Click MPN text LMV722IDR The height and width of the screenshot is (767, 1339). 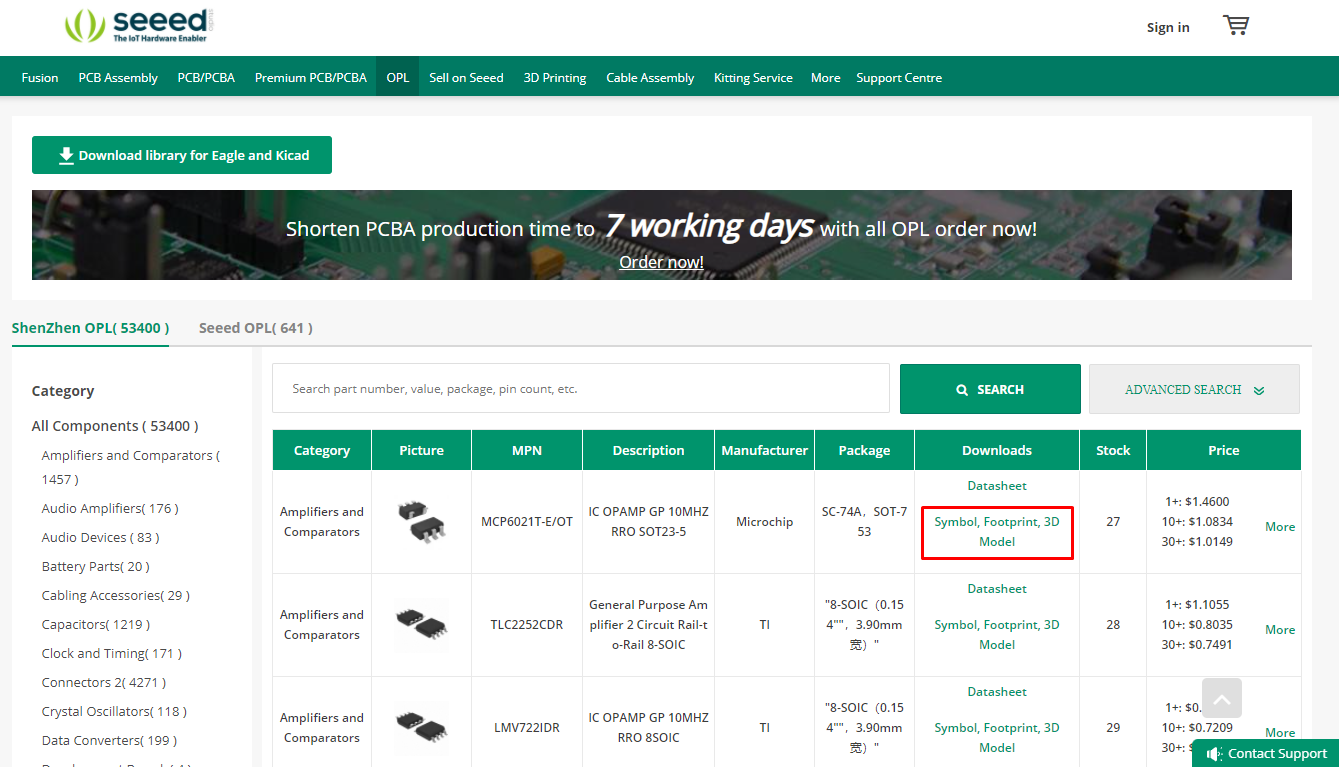(x=527, y=728)
